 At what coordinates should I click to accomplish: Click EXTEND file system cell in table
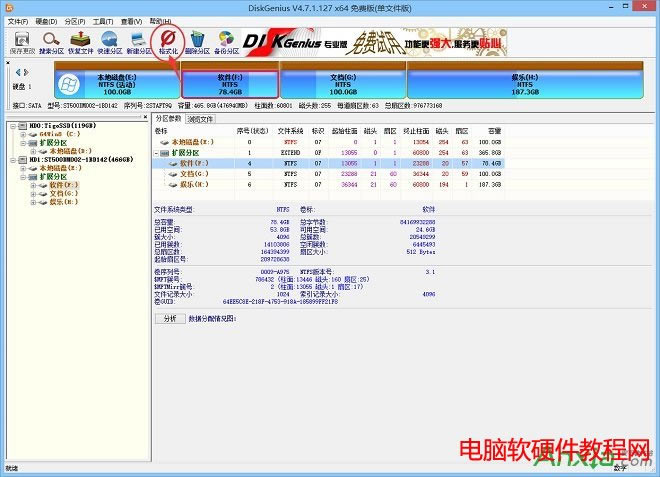pos(290,153)
